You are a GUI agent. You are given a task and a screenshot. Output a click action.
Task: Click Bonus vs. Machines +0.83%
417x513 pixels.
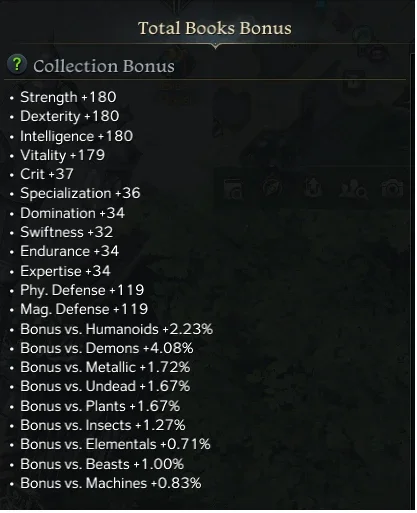point(111,484)
